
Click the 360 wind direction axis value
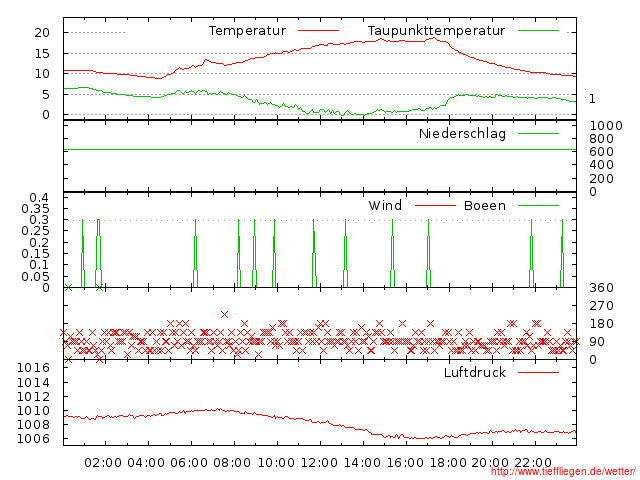601,288
